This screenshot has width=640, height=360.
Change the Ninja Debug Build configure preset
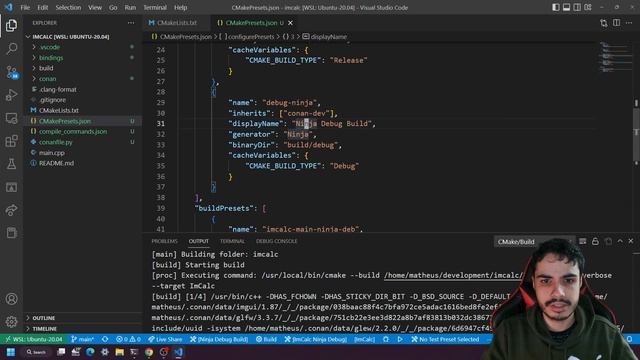pyautogui.click(x=219, y=339)
